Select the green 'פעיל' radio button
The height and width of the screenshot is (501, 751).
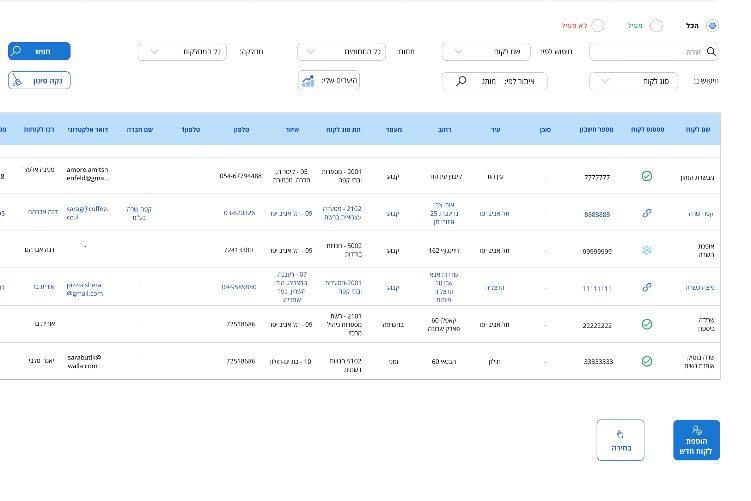(656, 25)
